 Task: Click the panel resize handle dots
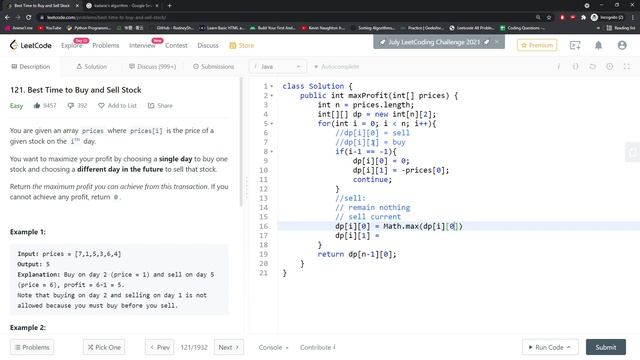(246, 188)
